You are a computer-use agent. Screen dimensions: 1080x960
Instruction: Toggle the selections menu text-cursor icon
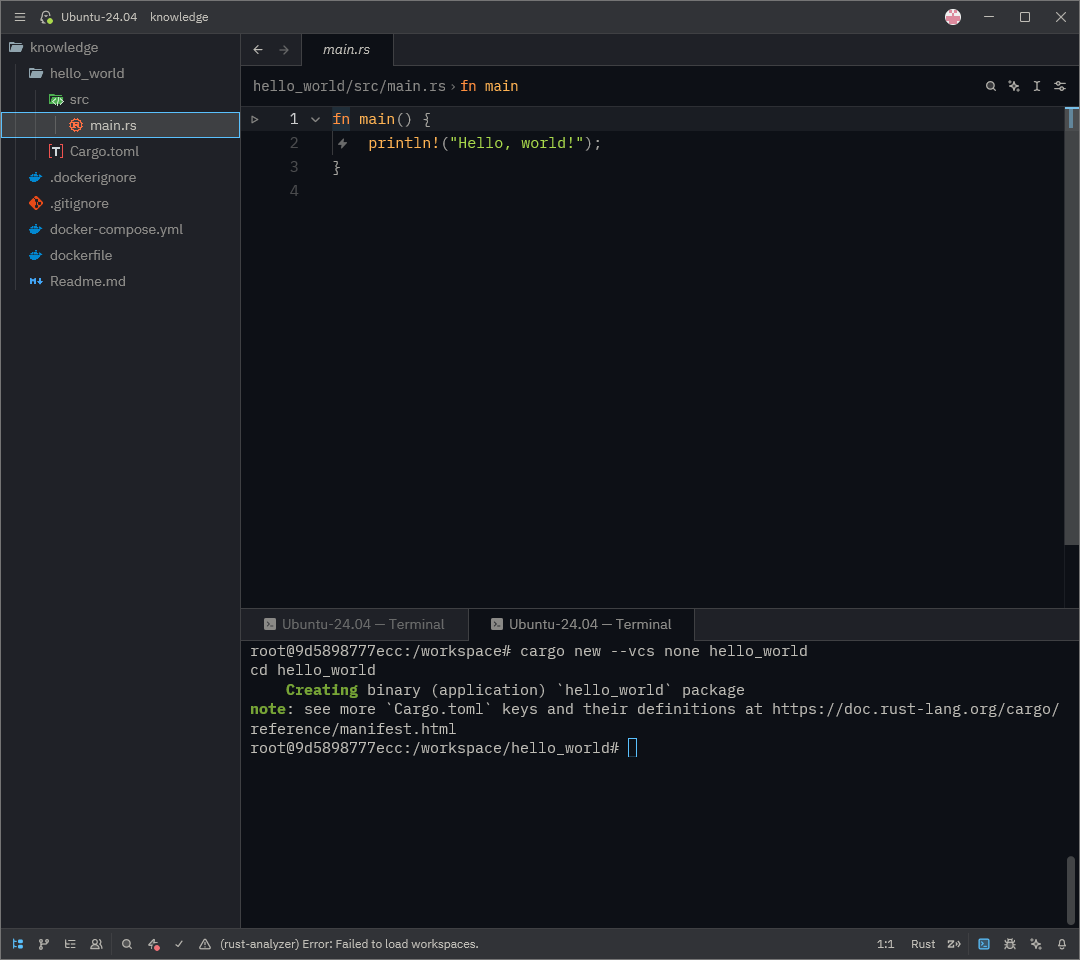tap(1037, 86)
